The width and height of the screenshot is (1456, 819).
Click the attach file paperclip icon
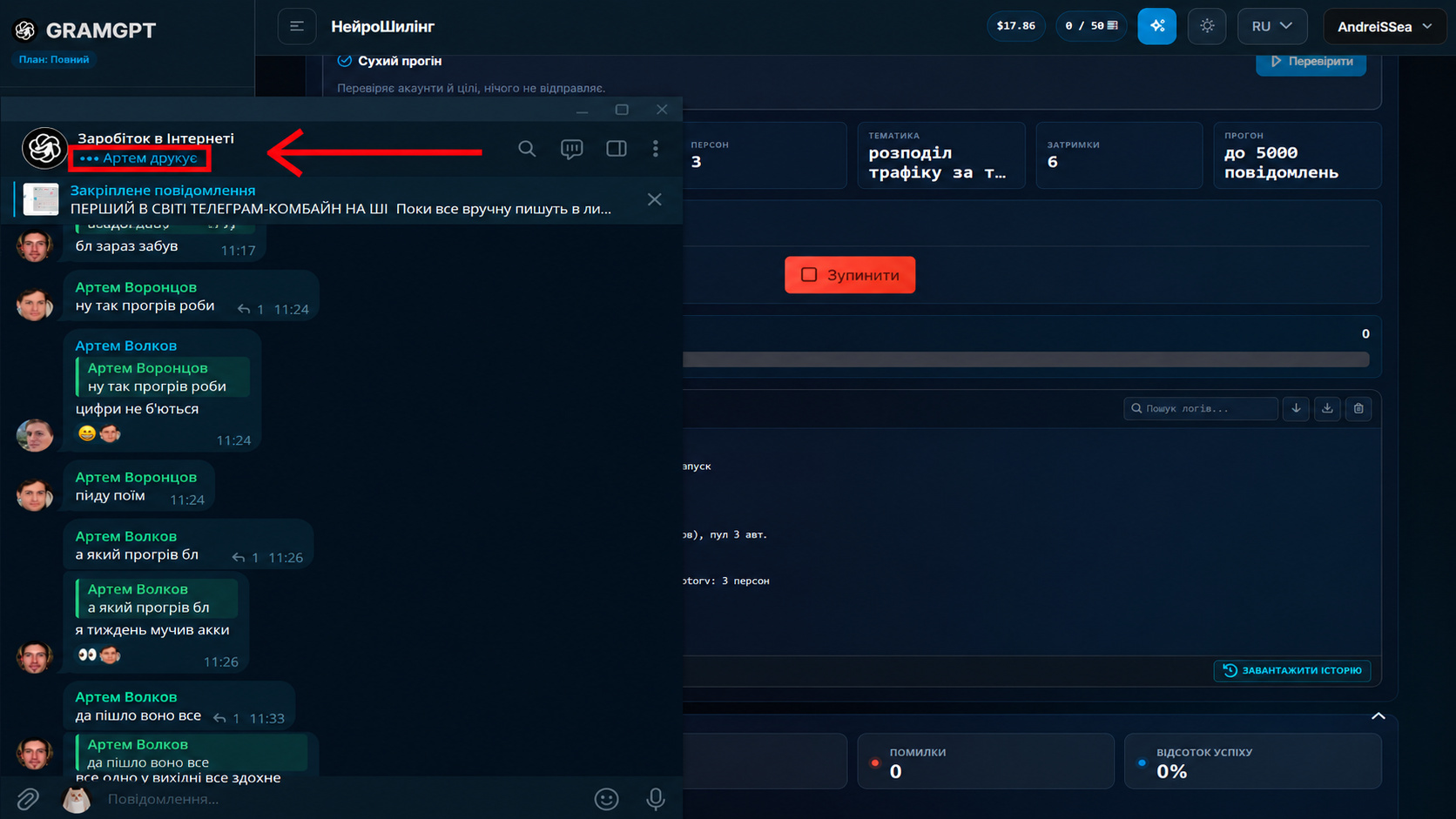[x=28, y=798]
